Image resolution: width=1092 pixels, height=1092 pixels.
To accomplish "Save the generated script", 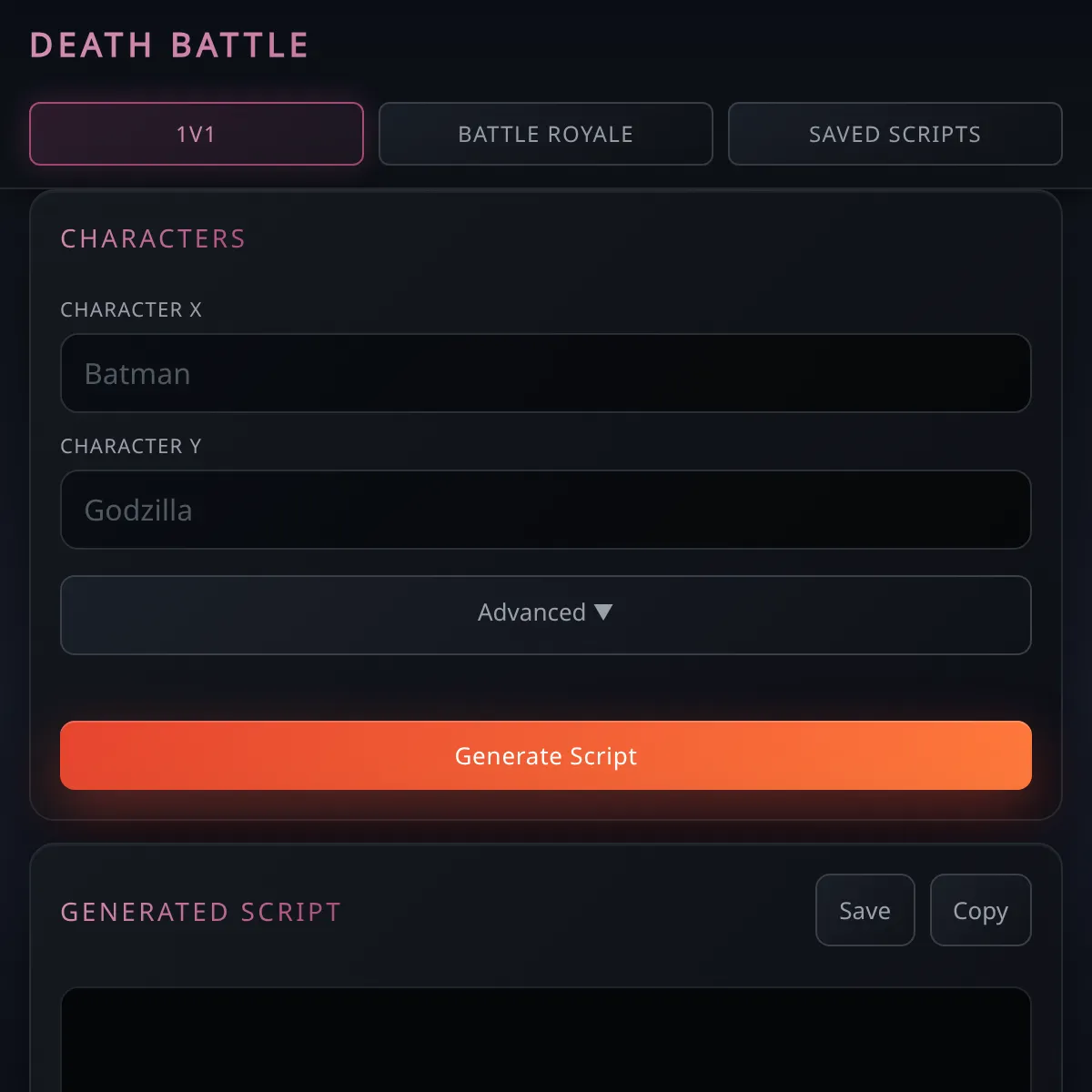I will [x=864, y=910].
